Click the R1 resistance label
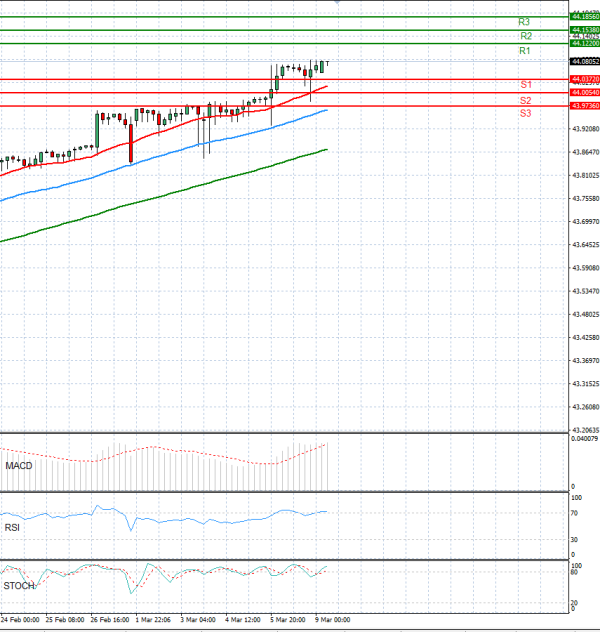The image size is (600, 632). coord(524,50)
